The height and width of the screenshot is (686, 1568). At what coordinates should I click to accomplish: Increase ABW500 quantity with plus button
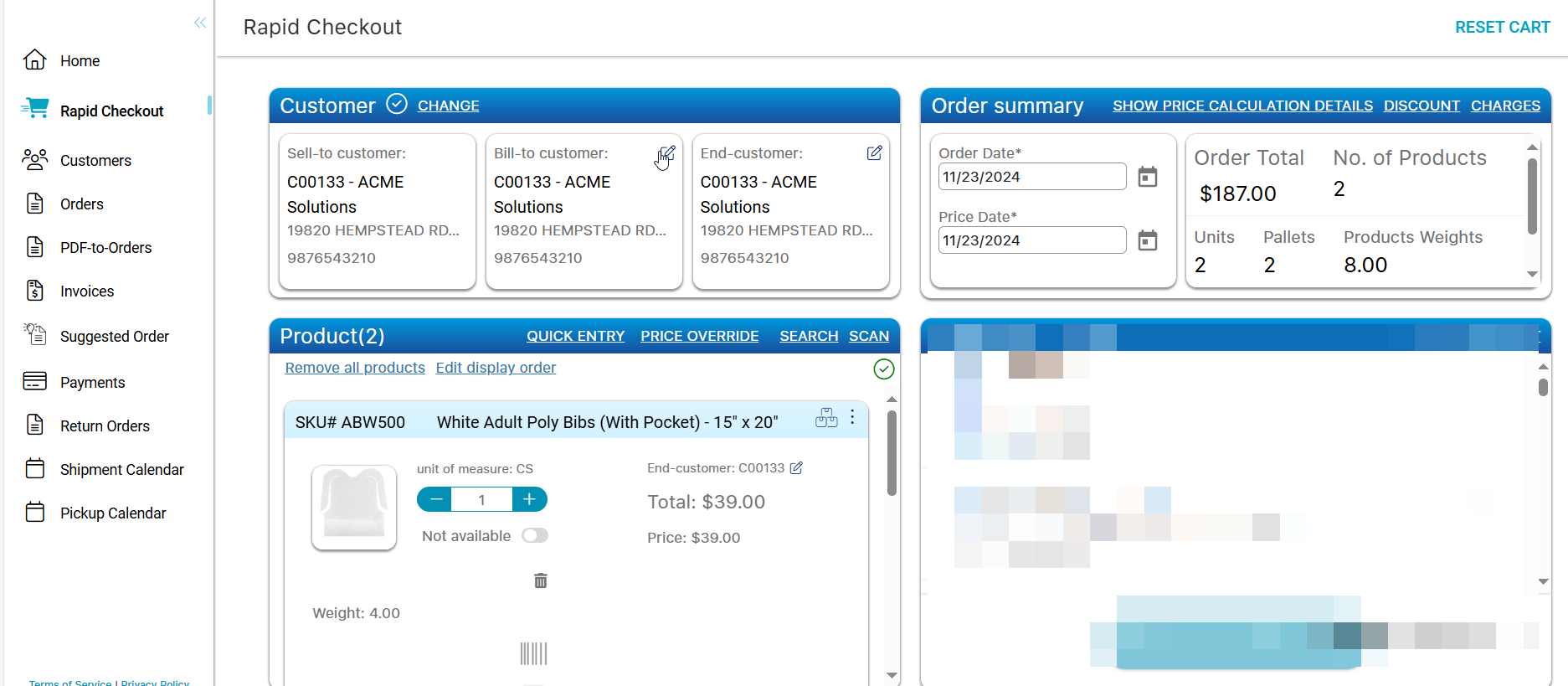coord(529,499)
